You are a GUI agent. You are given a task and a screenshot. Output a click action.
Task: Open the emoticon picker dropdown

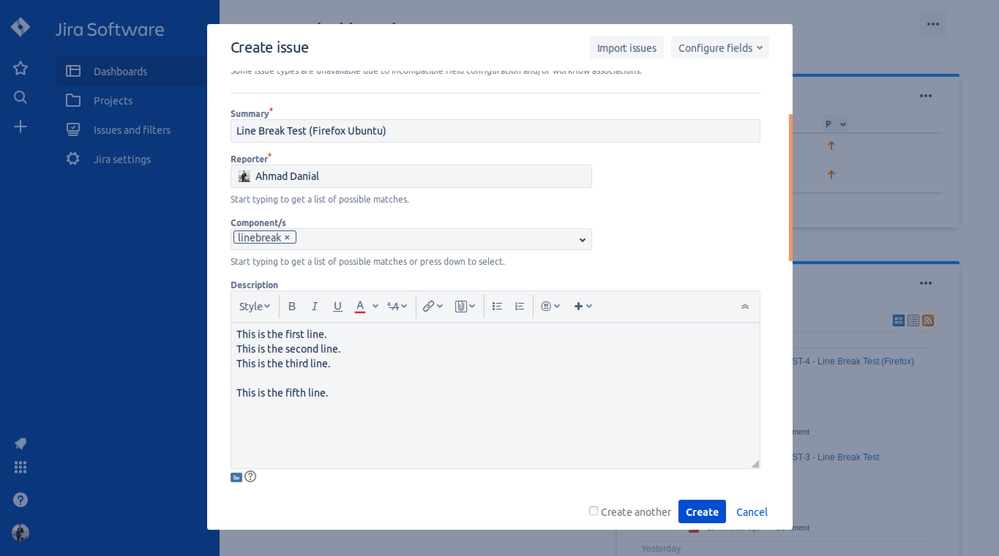550,306
